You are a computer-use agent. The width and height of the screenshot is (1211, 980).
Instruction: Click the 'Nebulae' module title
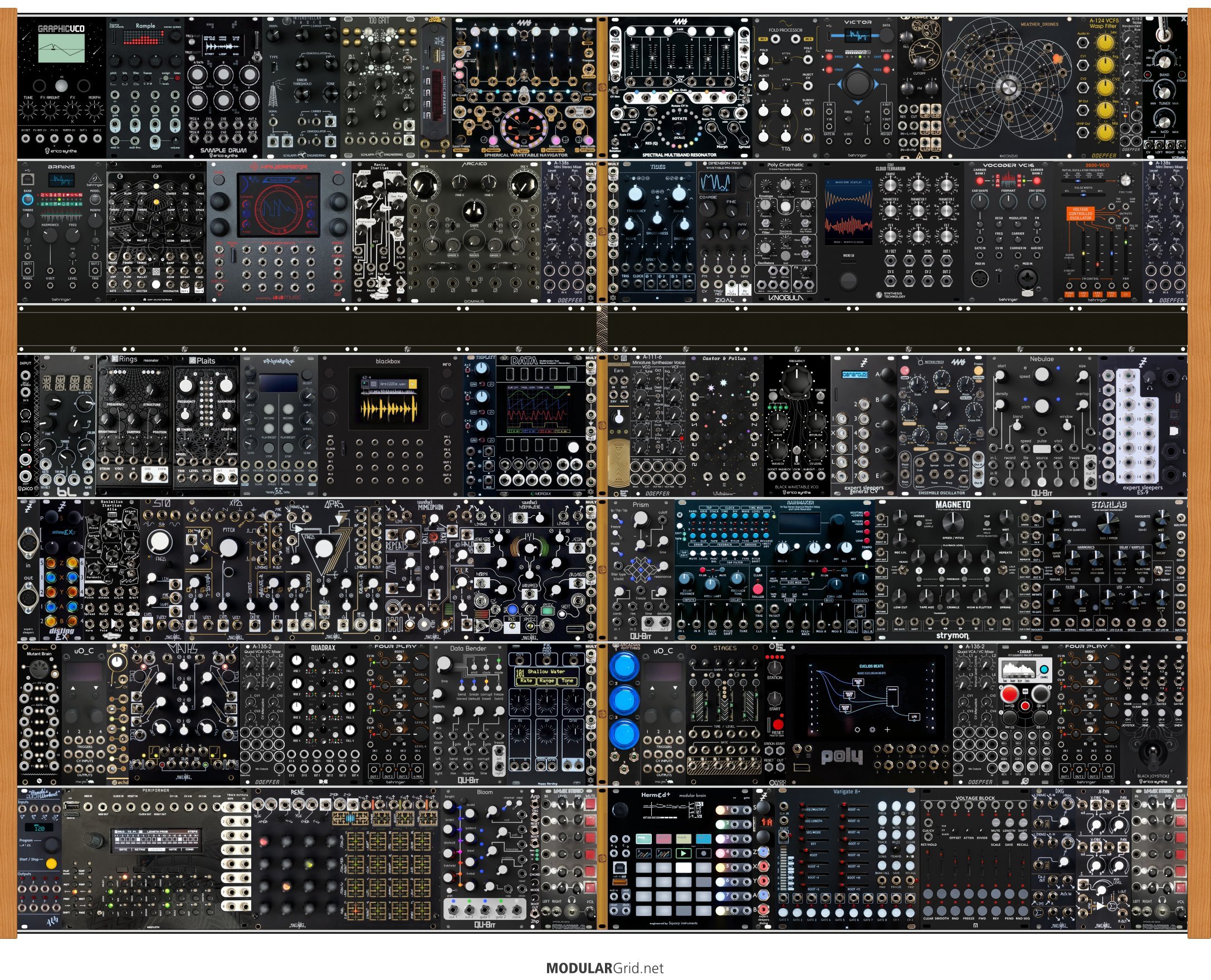click(x=1042, y=358)
